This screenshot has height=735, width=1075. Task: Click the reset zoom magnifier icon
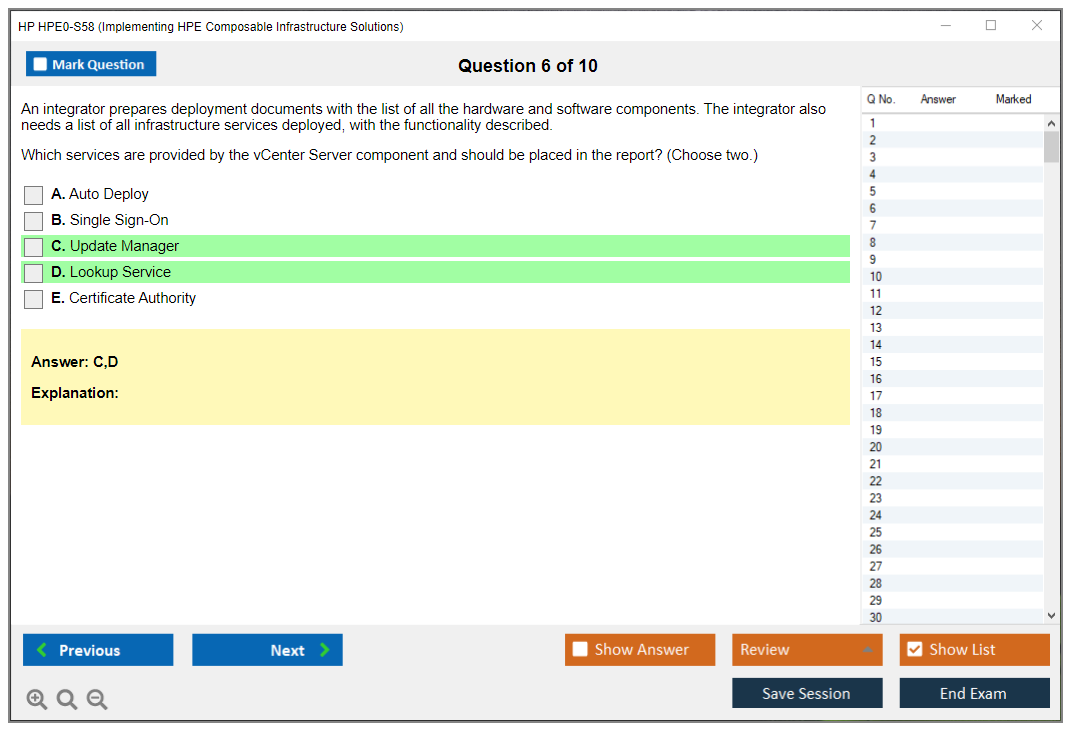67,699
